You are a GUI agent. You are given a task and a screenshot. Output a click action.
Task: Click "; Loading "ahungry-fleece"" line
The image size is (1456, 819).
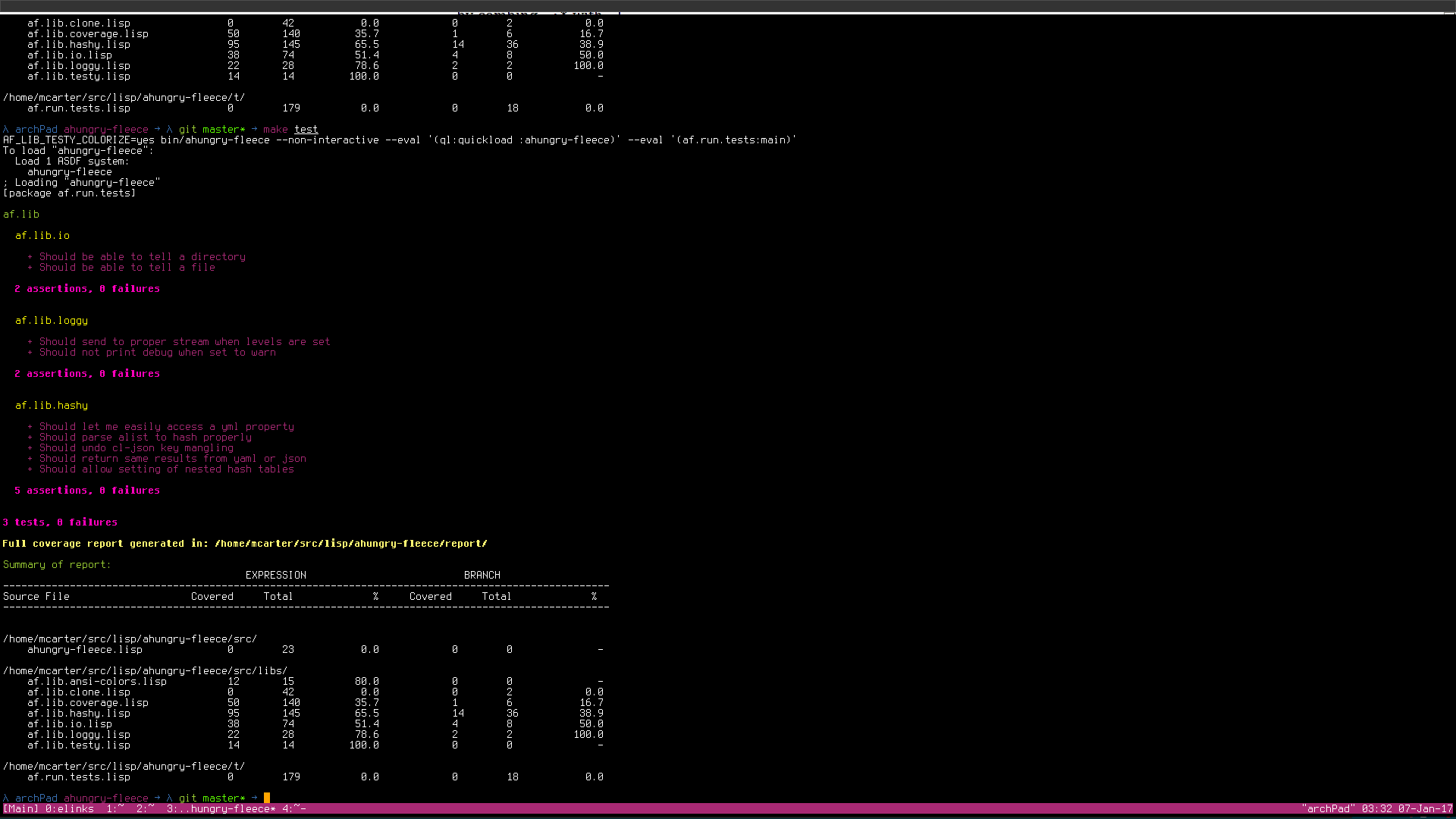pos(81,183)
